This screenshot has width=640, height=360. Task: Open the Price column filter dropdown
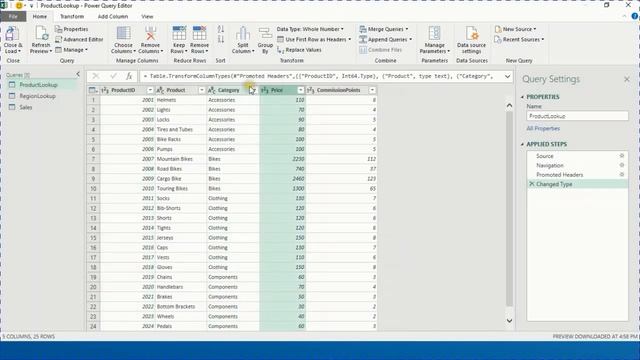300,90
